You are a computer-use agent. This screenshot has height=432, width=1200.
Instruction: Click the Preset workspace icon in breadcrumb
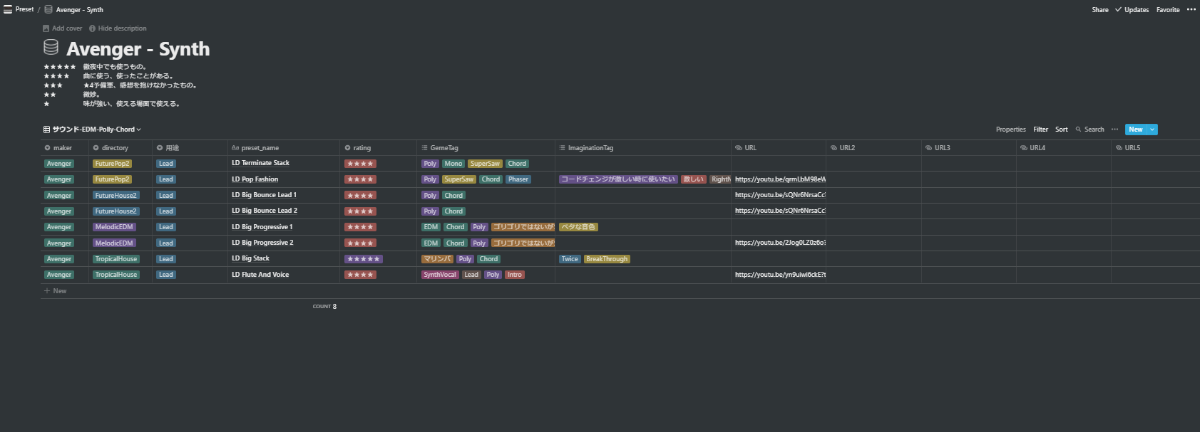pyautogui.click(x=8, y=8)
